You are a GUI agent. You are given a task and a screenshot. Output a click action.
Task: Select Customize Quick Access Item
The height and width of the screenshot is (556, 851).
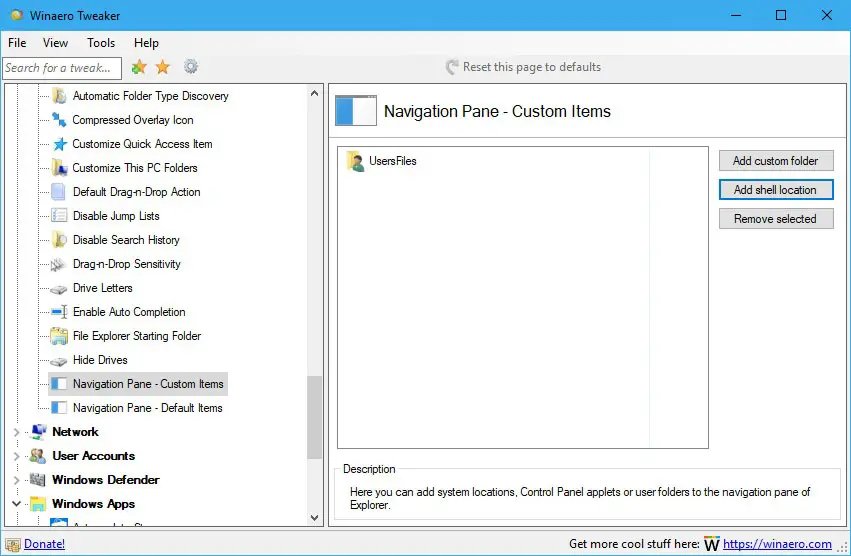point(142,144)
